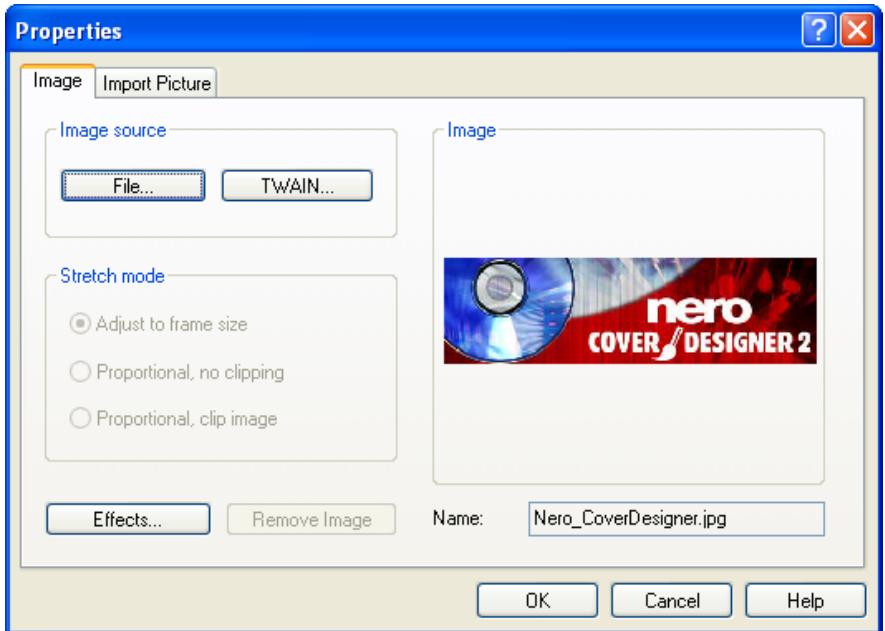Click the Image source group label
Viewport: 885px width, 631px height.
(113, 130)
